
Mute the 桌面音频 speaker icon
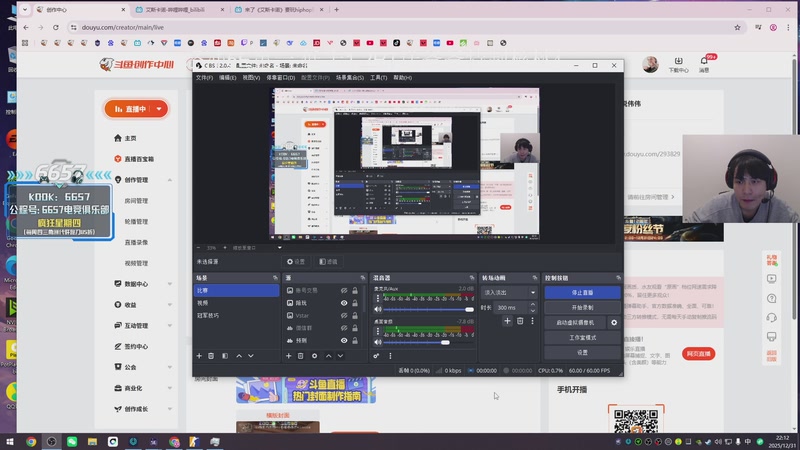pos(378,342)
